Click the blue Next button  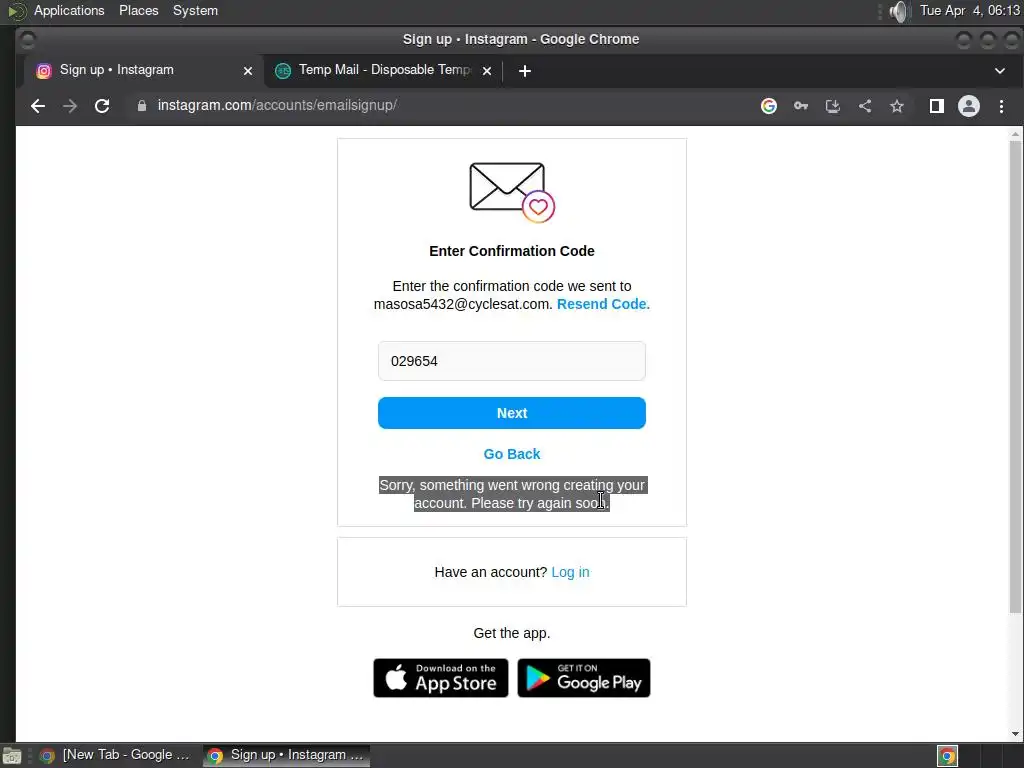coord(512,413)
